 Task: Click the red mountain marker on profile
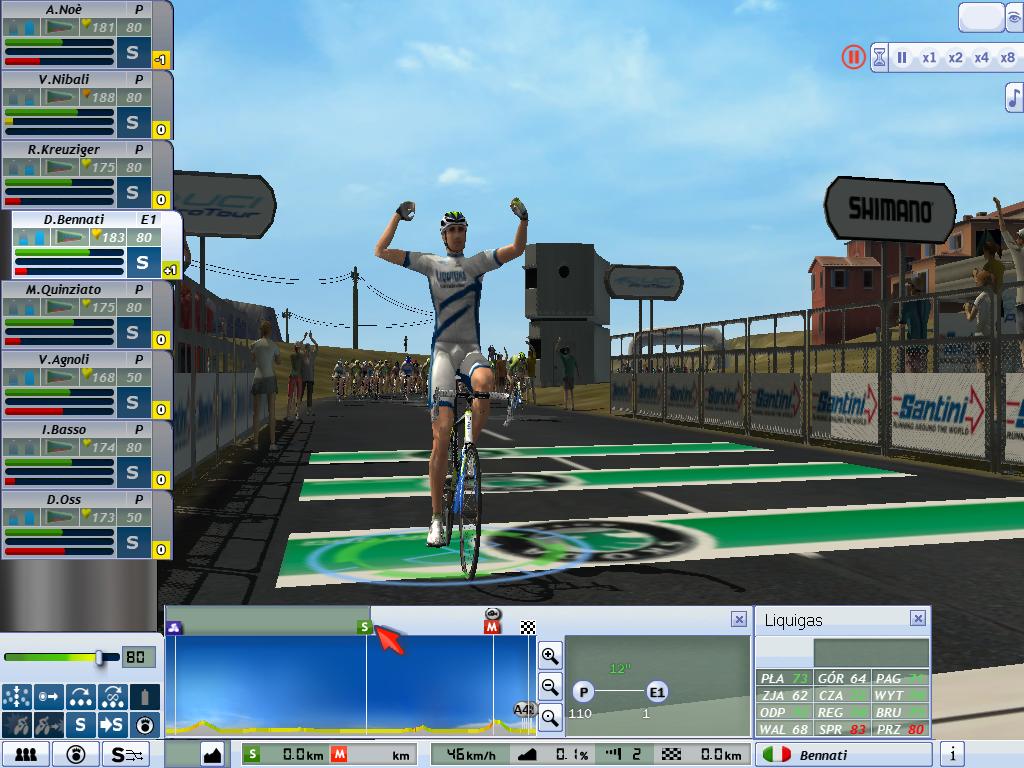pyautogui.click(x=492, y=627)
